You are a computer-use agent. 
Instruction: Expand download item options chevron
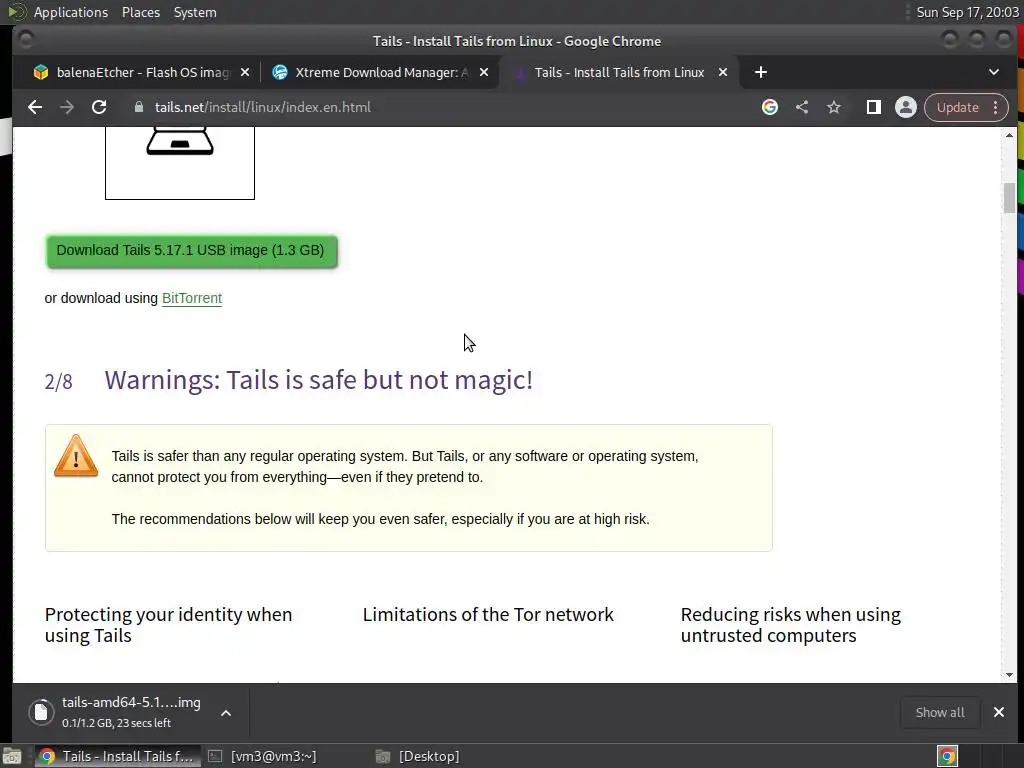(225, 713)
